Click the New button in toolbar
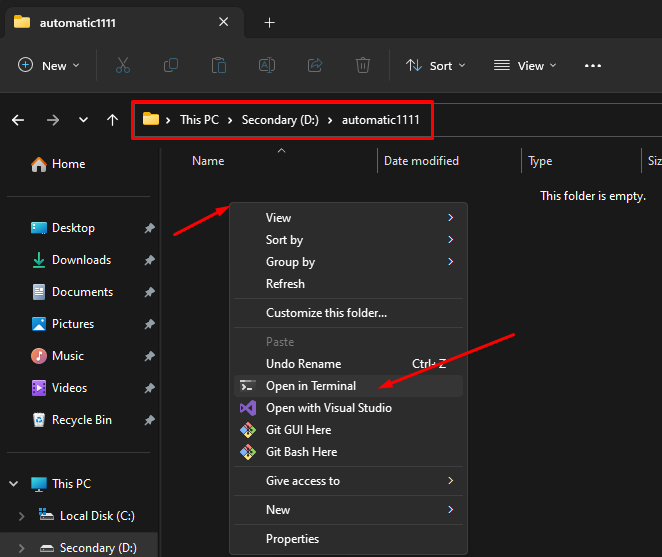This screenshot has width=662, height=557. coord(45,65)
